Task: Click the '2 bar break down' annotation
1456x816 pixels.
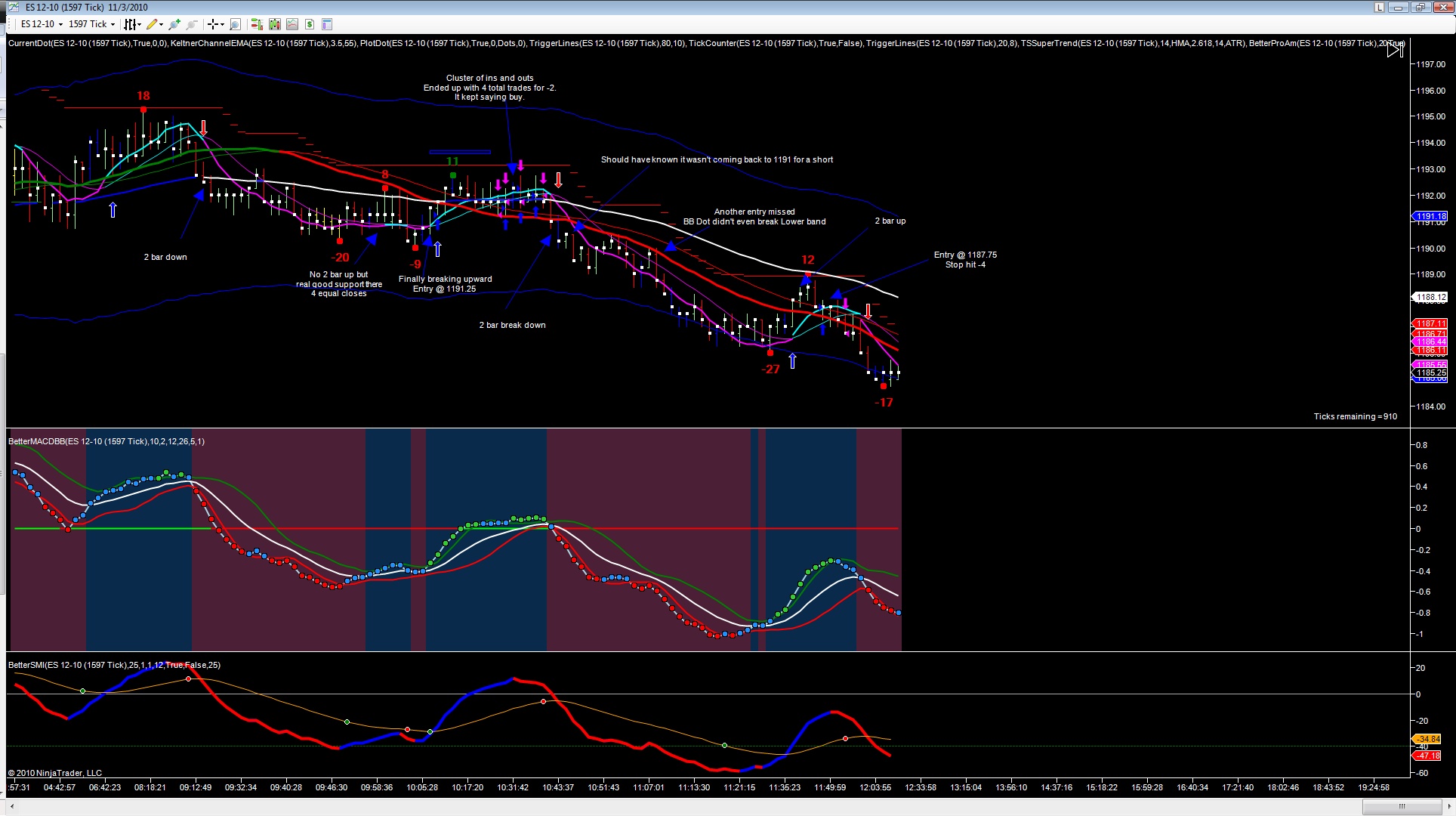Action: 512,325
